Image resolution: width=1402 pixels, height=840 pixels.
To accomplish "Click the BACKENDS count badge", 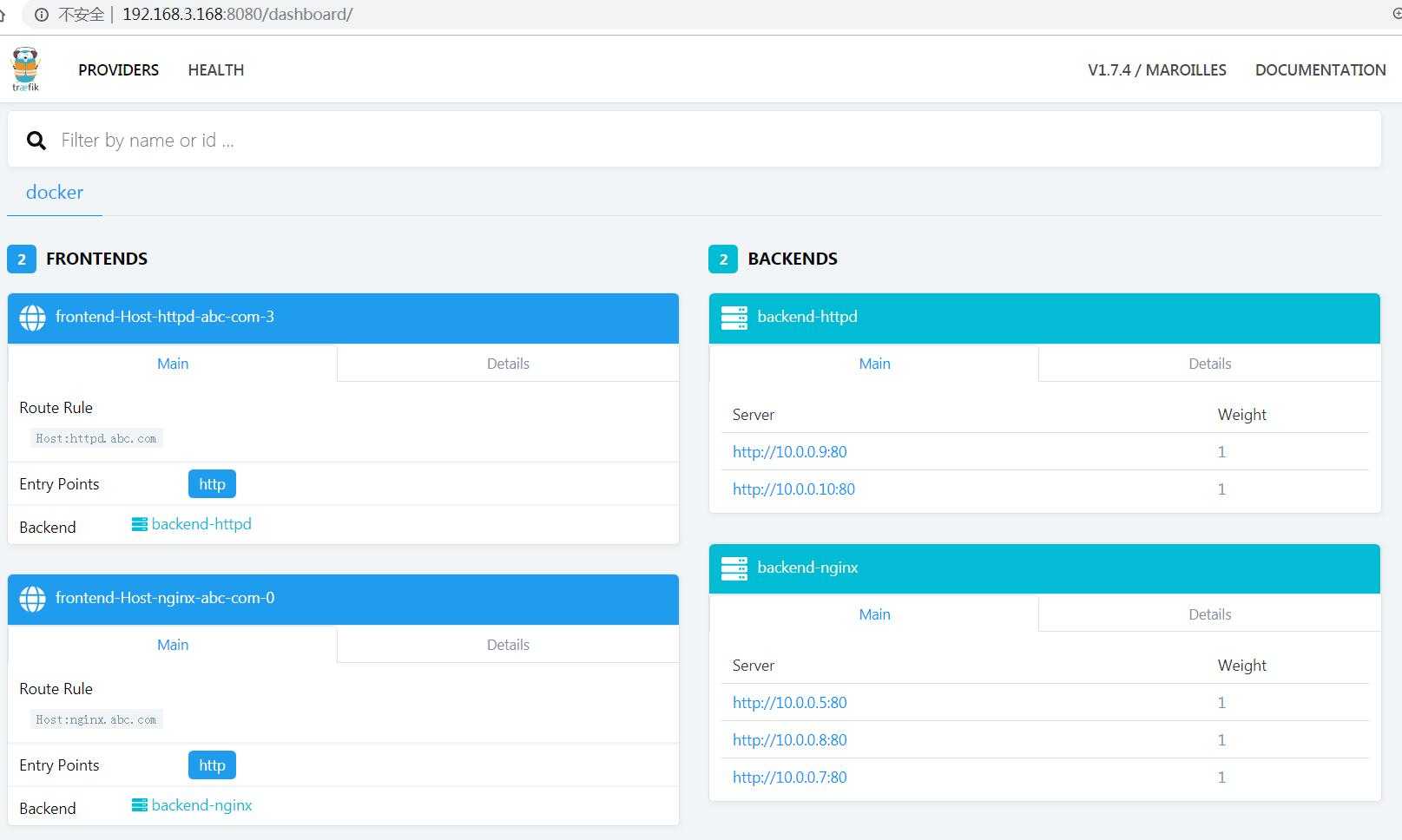I will click(723, 259).
